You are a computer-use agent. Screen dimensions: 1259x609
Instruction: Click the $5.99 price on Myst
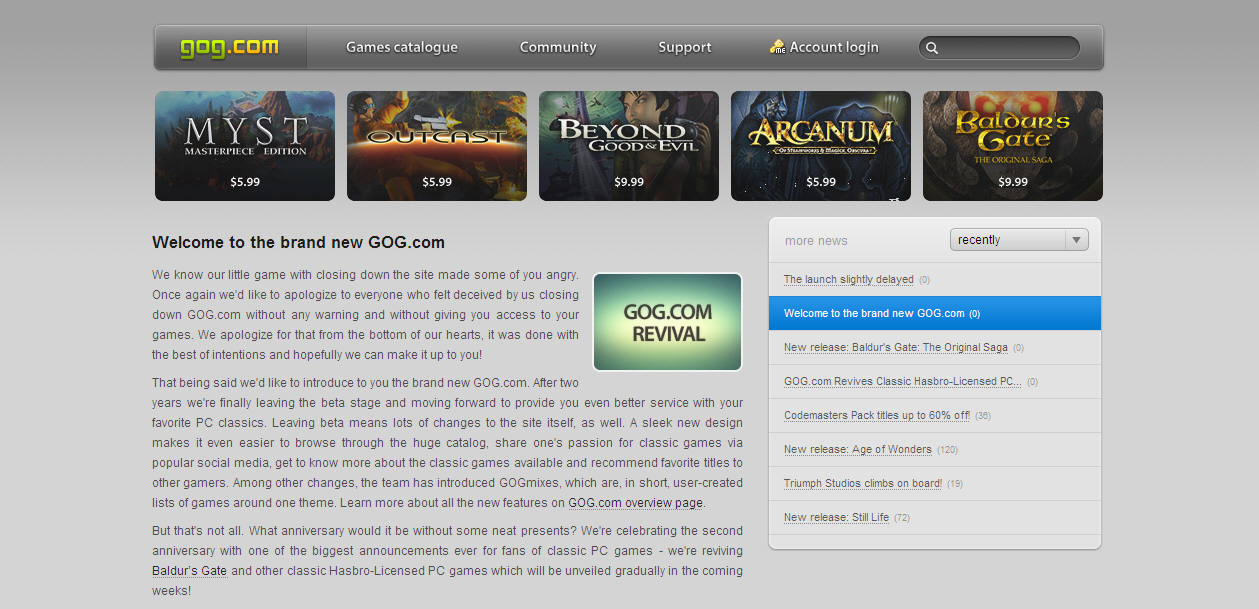click(x=245, y=182)
